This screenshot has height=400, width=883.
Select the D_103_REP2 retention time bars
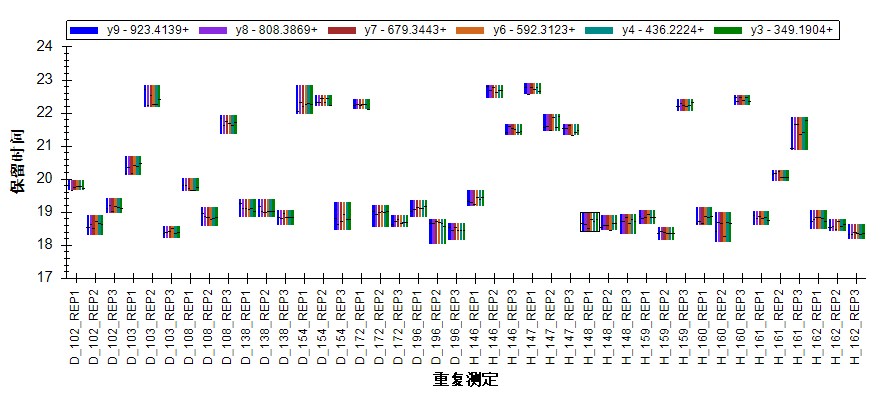click(x=152, y=96)
